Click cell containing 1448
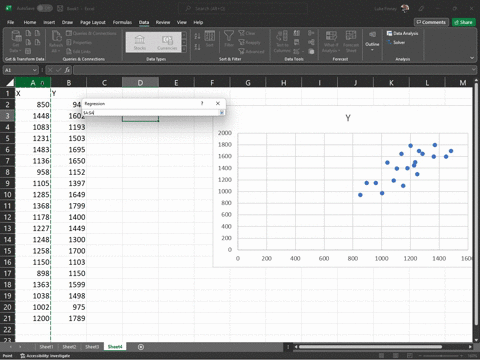Image resolution: width=480 pixels, height=360 pixels. 33,116
